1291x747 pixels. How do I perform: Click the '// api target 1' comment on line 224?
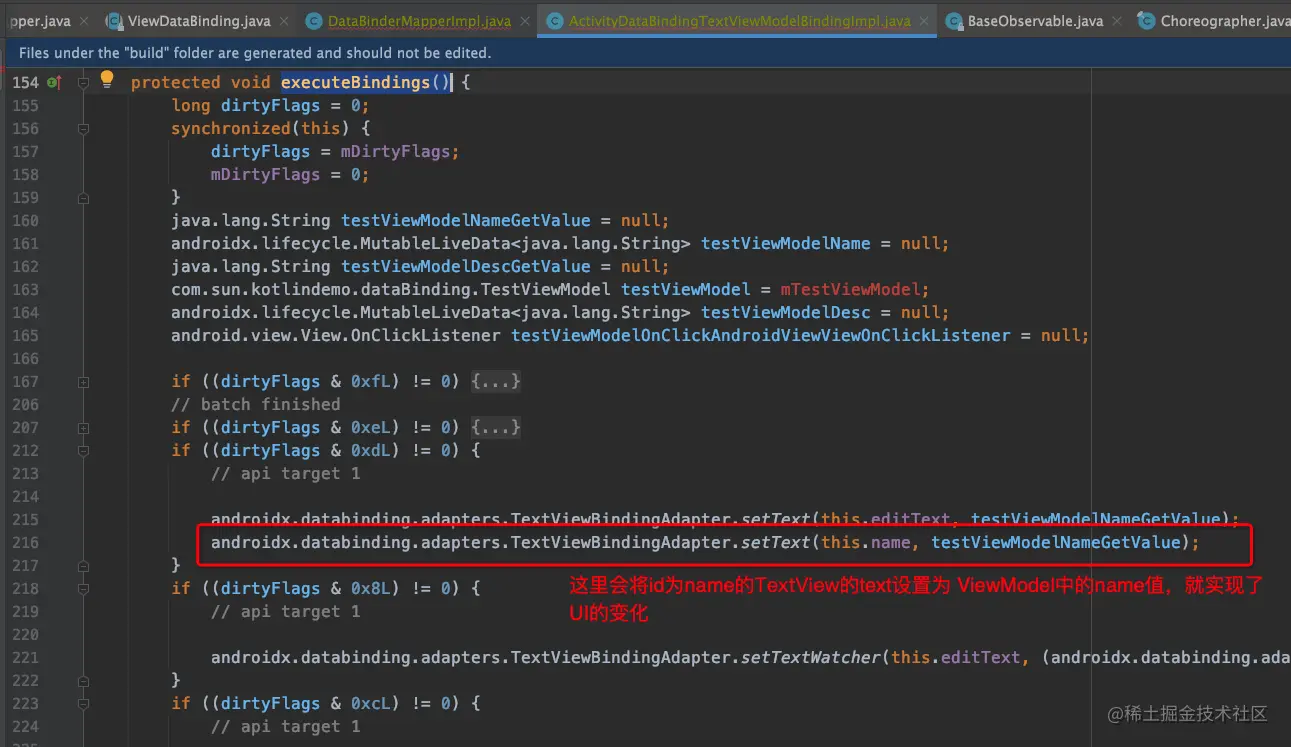tap(286, 726)
